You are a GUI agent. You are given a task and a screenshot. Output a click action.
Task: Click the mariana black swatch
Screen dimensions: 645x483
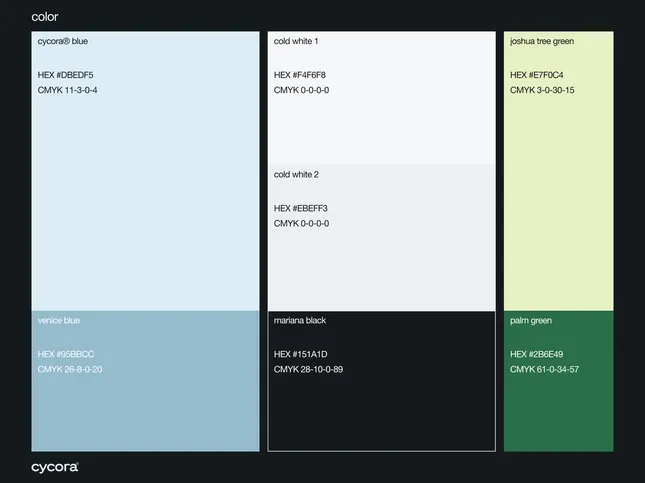(382, 381)
